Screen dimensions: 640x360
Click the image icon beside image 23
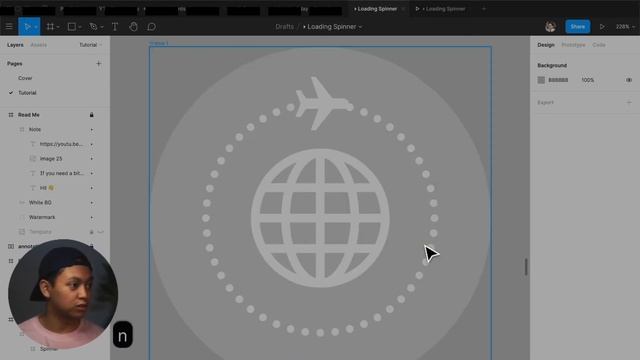(x=33, y=159)
